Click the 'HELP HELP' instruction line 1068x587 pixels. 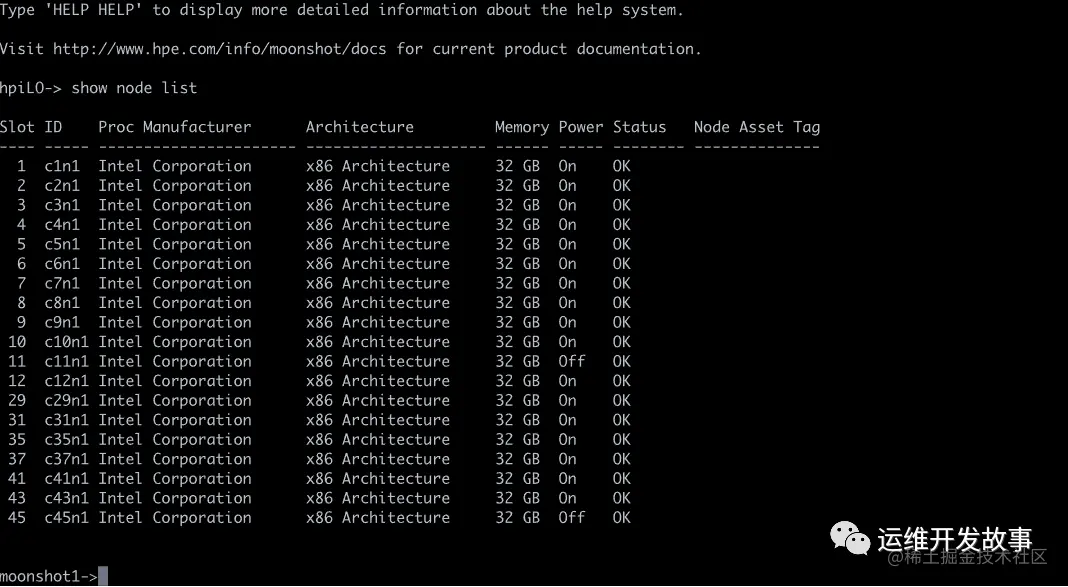(341, 10)
